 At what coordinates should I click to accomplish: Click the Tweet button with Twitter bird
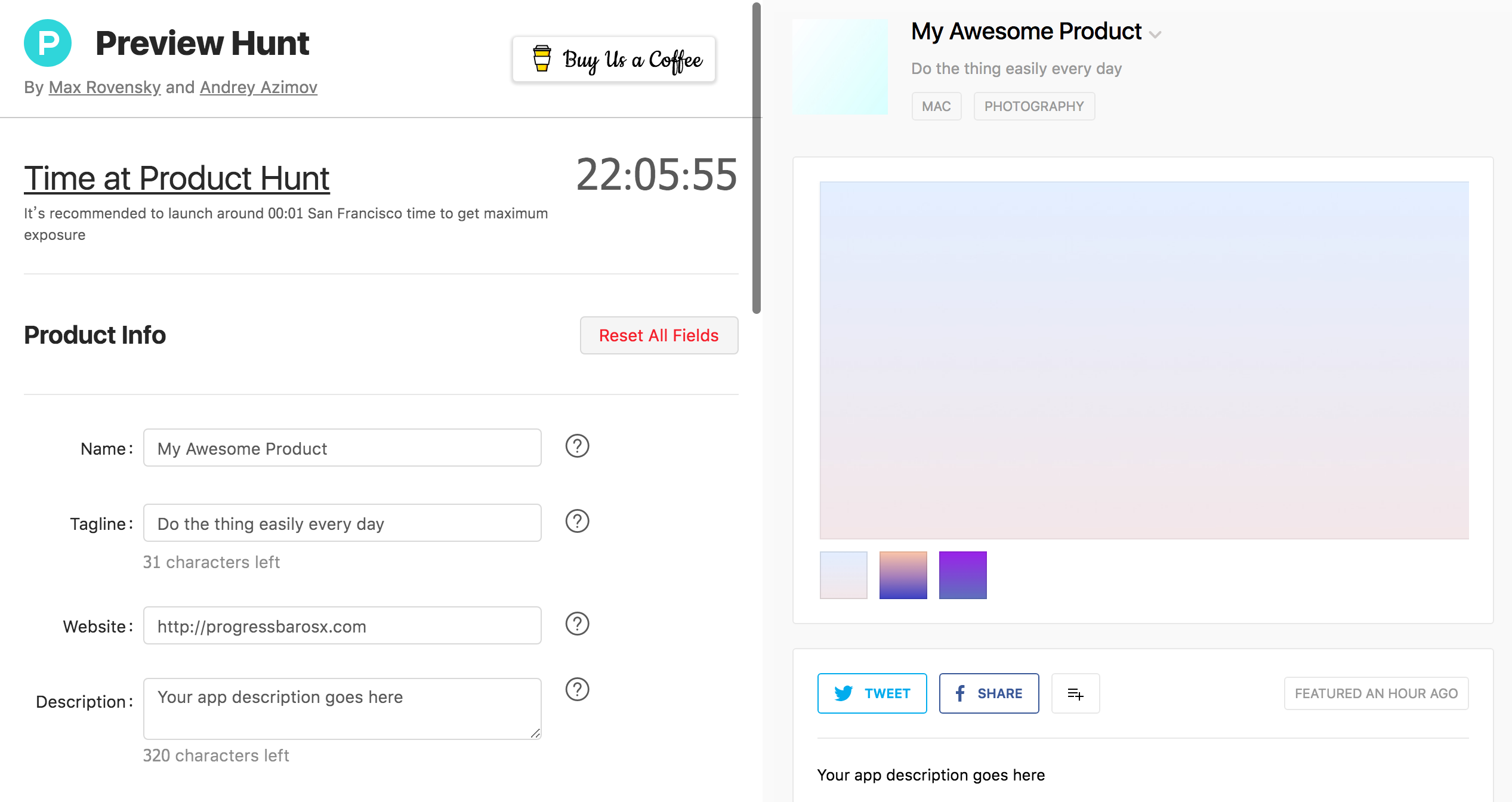coord(872,693)
